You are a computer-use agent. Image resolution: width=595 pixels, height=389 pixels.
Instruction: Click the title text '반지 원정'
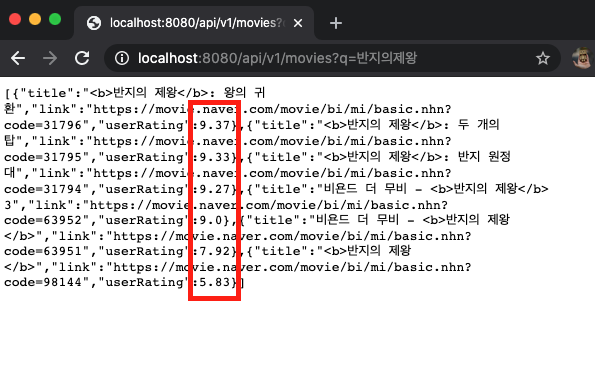pyautogui.click(x=484, y=156)
